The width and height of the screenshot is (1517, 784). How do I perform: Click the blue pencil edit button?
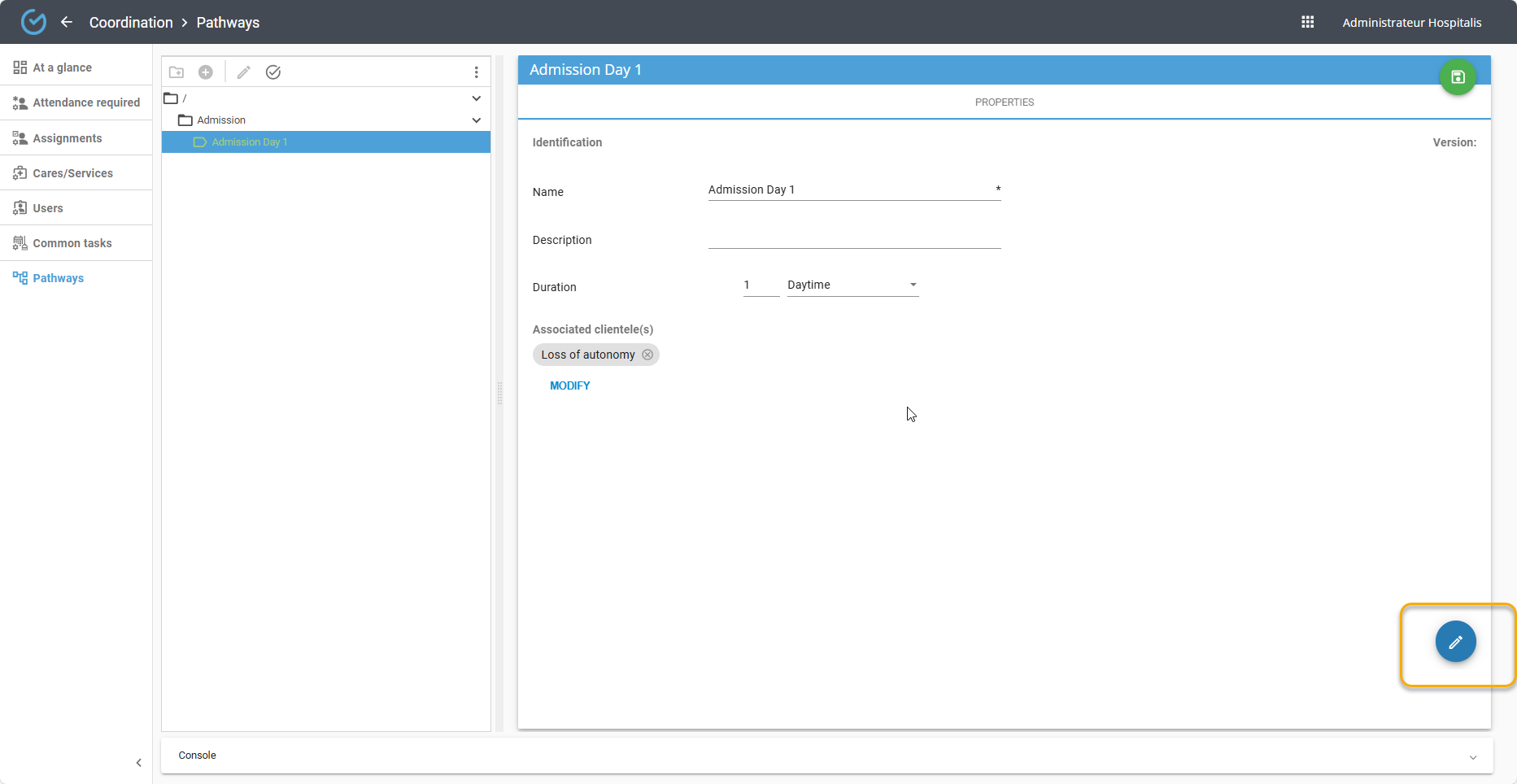(x=1455, y=642)
